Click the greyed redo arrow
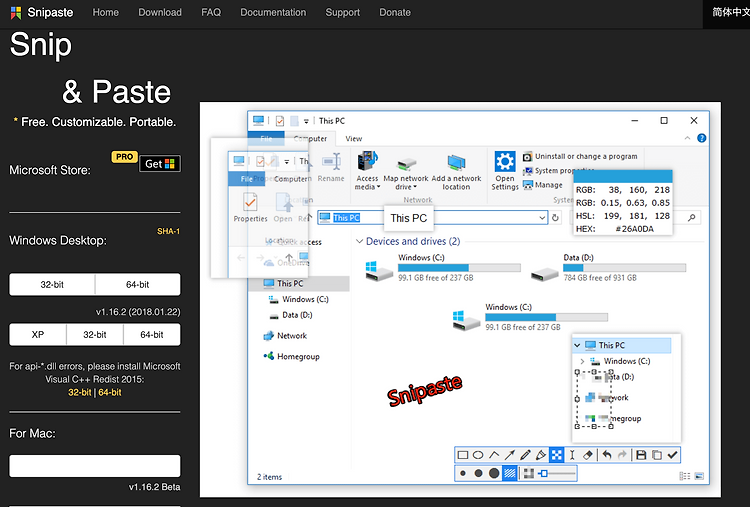Screen dimensions: 750x507 [622, 455]
